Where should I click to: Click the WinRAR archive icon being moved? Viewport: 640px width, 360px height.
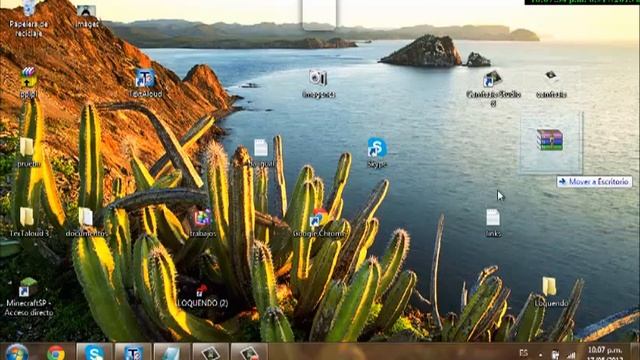pyautogui.click(x=550, y=140)
